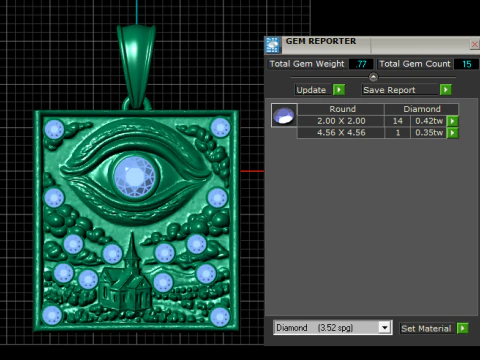Click the Total Gem Weight value field
This screenshot has width=480, height=360.
[x=361, y=64]
